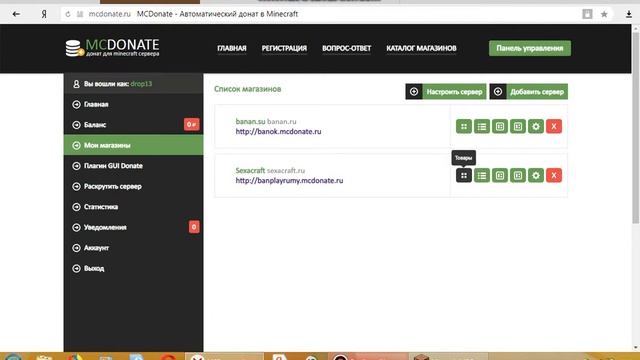Go back with browser back arrow
Viewport: 640px width, 360px height.
16,14
